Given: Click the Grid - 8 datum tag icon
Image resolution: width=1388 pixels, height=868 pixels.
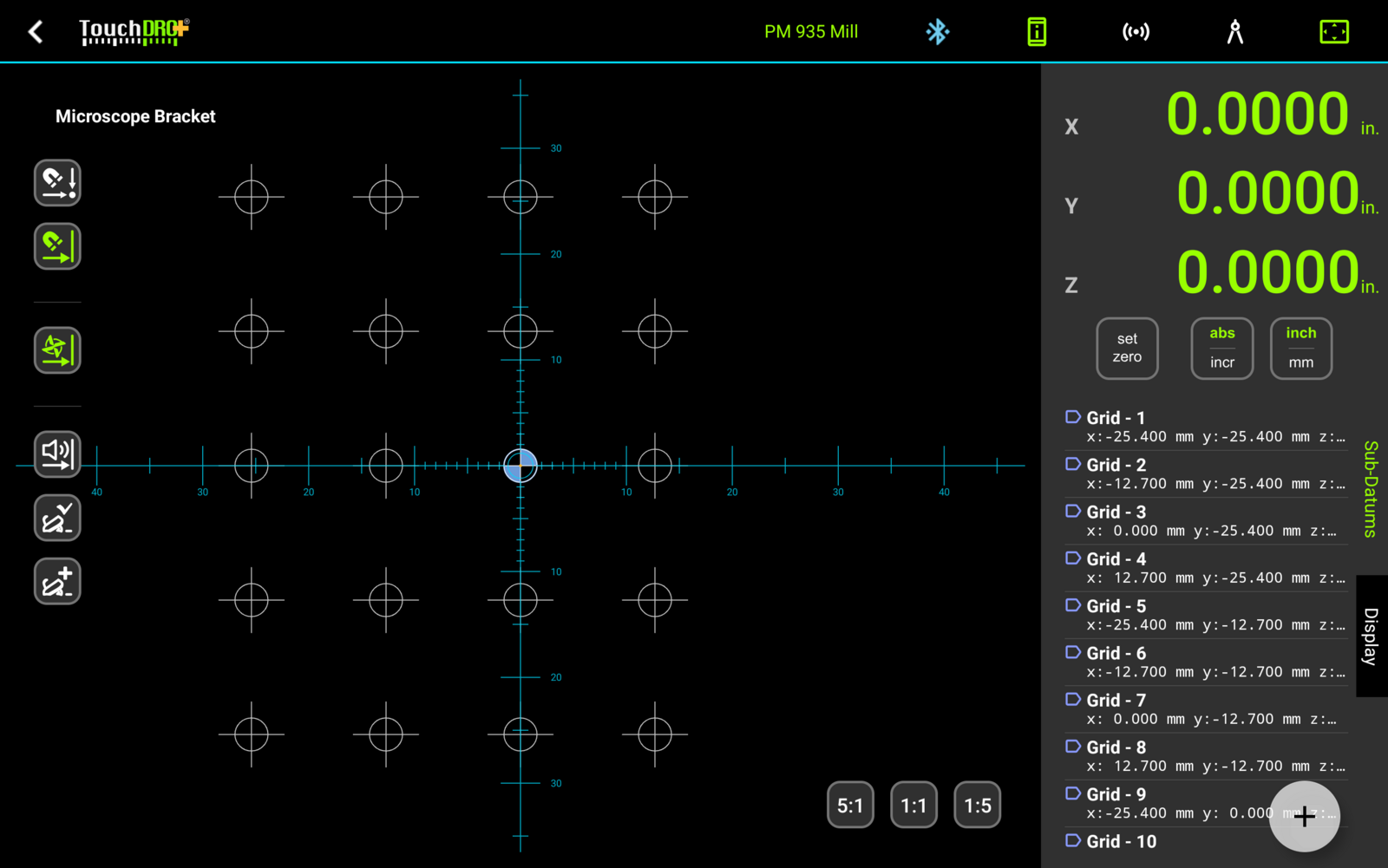Looking at the screenshot, I should click(x=1073, y=747).
